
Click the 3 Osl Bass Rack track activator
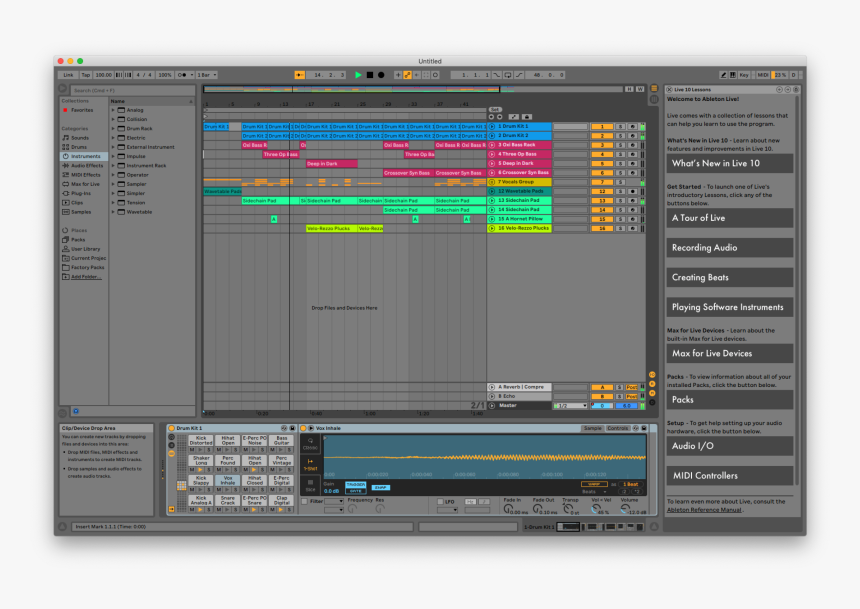[x=602, y=145]
